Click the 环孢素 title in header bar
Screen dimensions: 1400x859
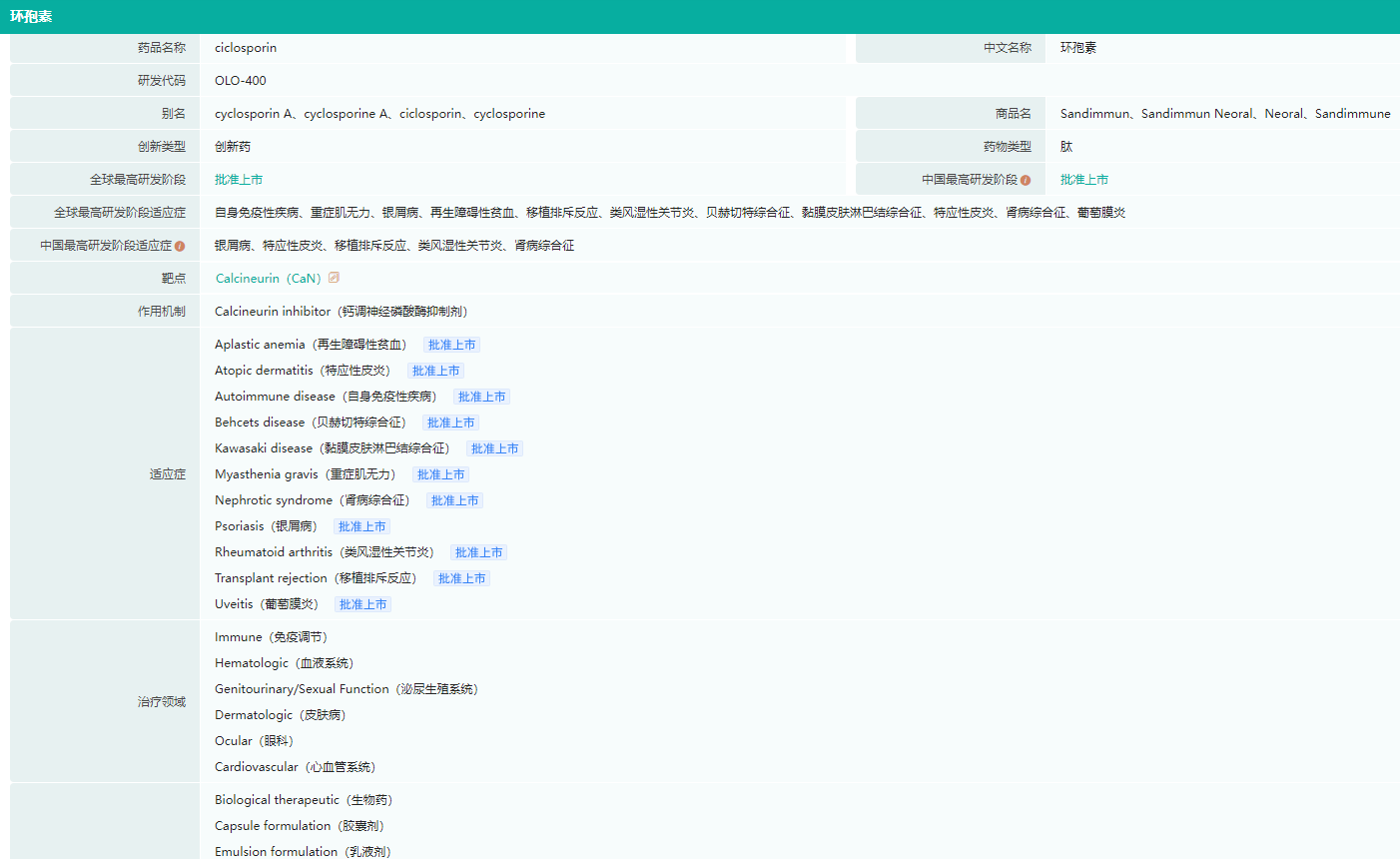(x=31, y=17)
